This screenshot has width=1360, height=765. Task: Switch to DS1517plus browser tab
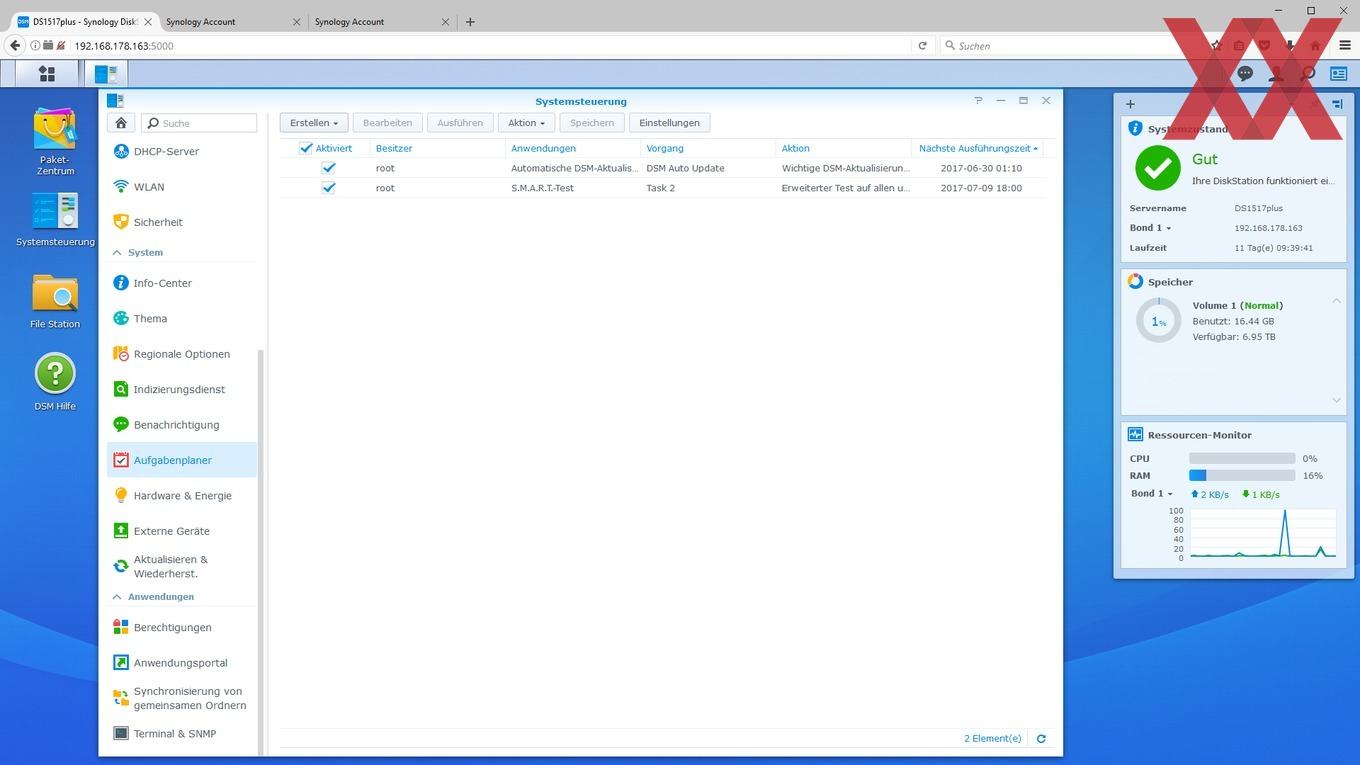coord(83,21)
